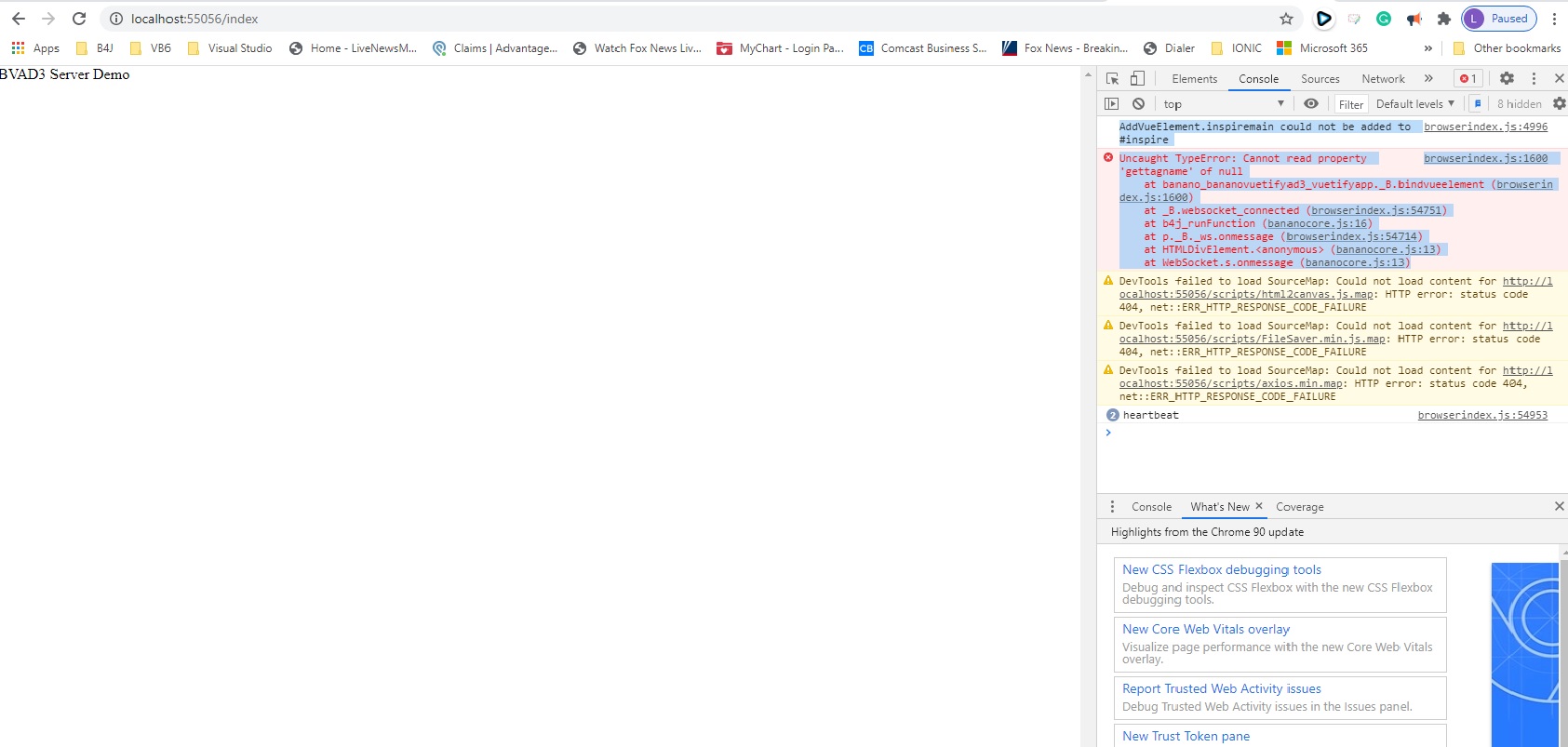Open the megaphone extension
The image size is (1568, 747).
(x=1414, y=19)
